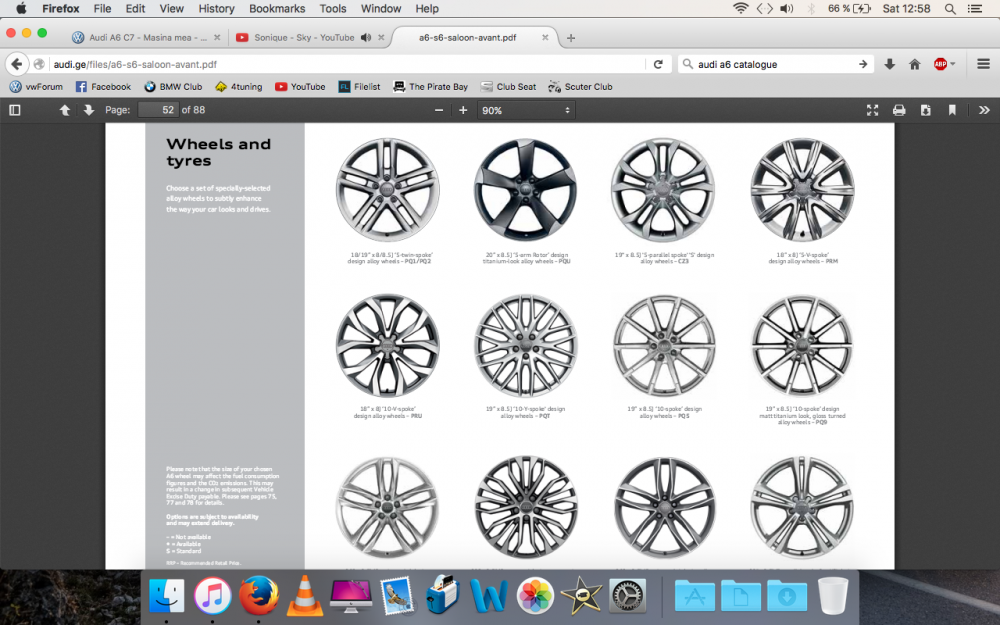The width and height of the screenshot is (1000, 625).
Task: Print the a6-s6-saloon-avant document
Action: pyautogui.click(x=899, y=110)
